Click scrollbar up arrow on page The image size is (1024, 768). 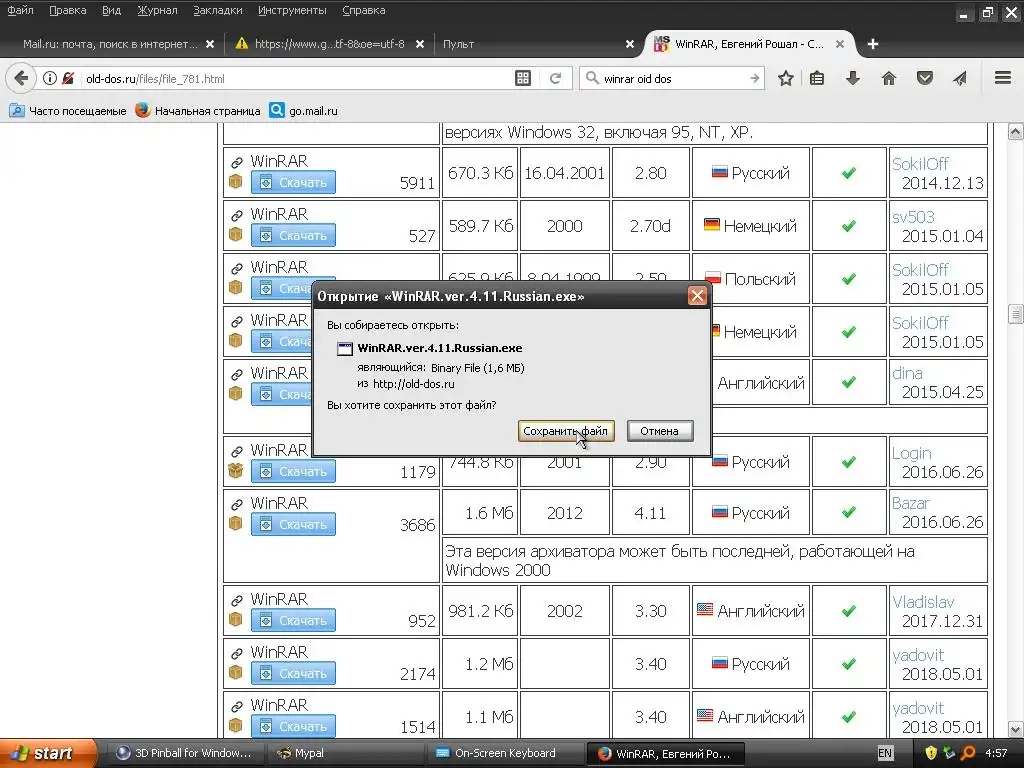pos(1015,132)
